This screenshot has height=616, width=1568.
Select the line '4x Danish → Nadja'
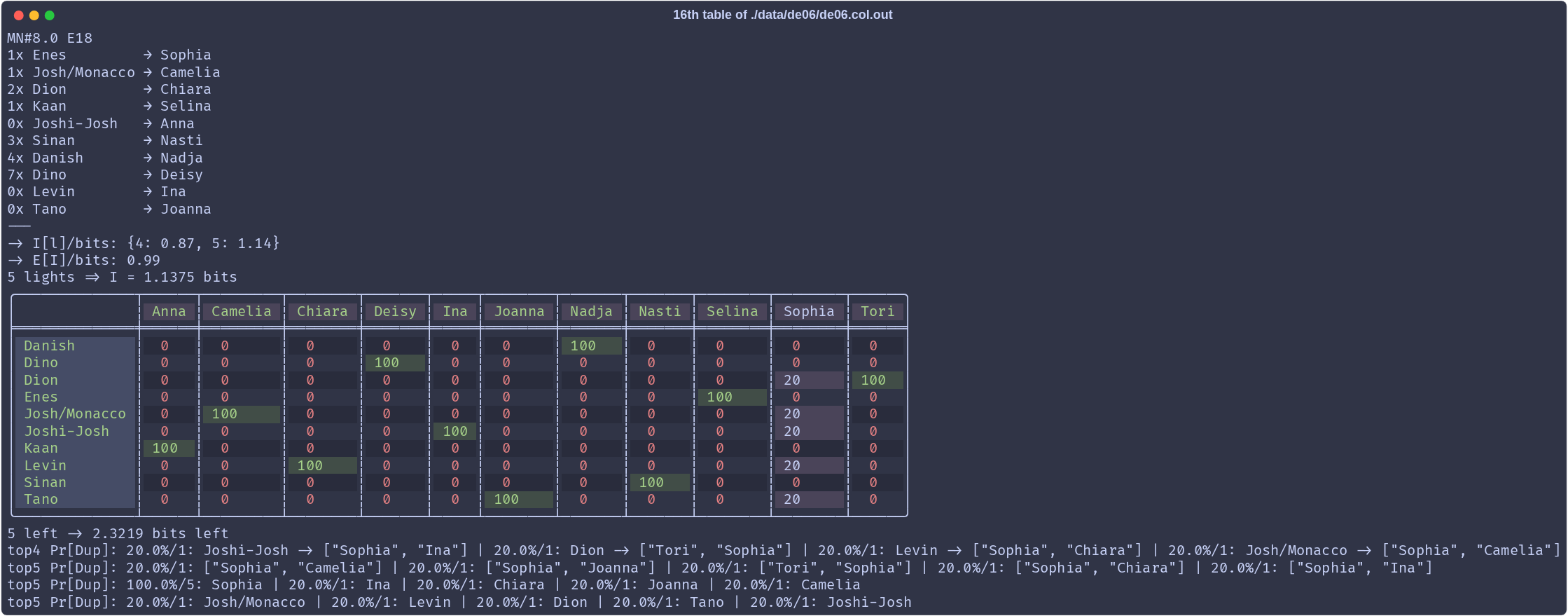click(105, 158)
